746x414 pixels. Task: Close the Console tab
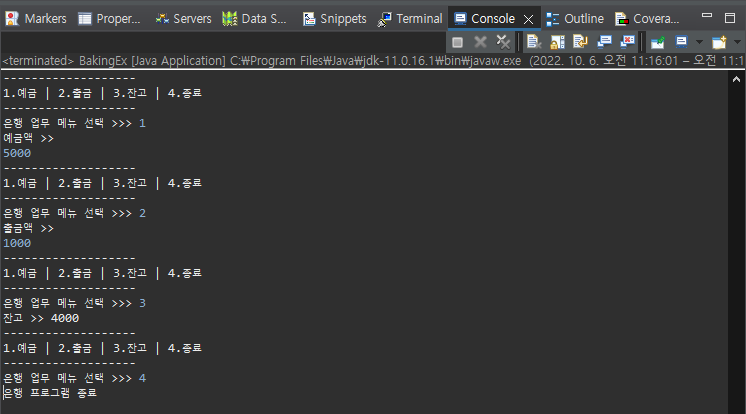click(528, 20)
